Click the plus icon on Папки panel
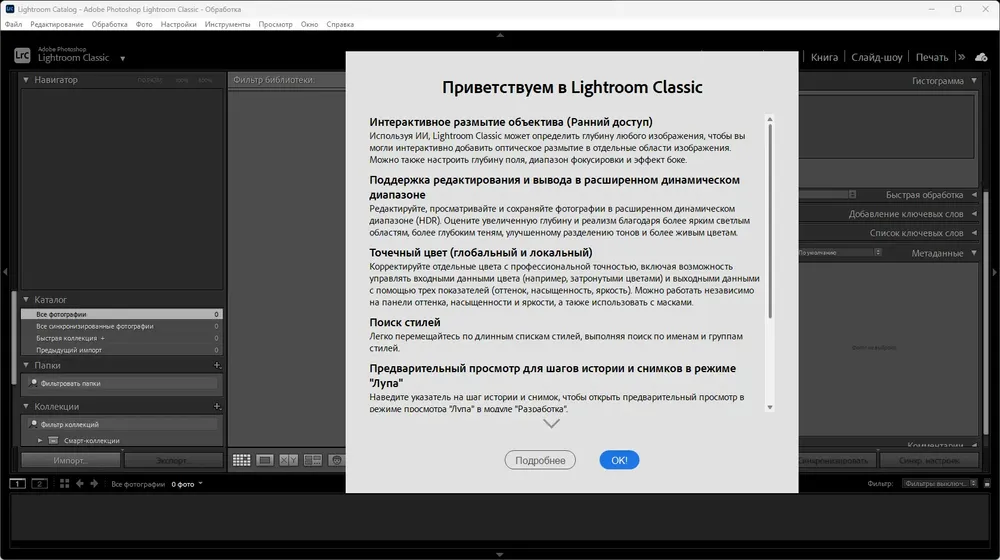1000x560 pixels. pos(217,366)
